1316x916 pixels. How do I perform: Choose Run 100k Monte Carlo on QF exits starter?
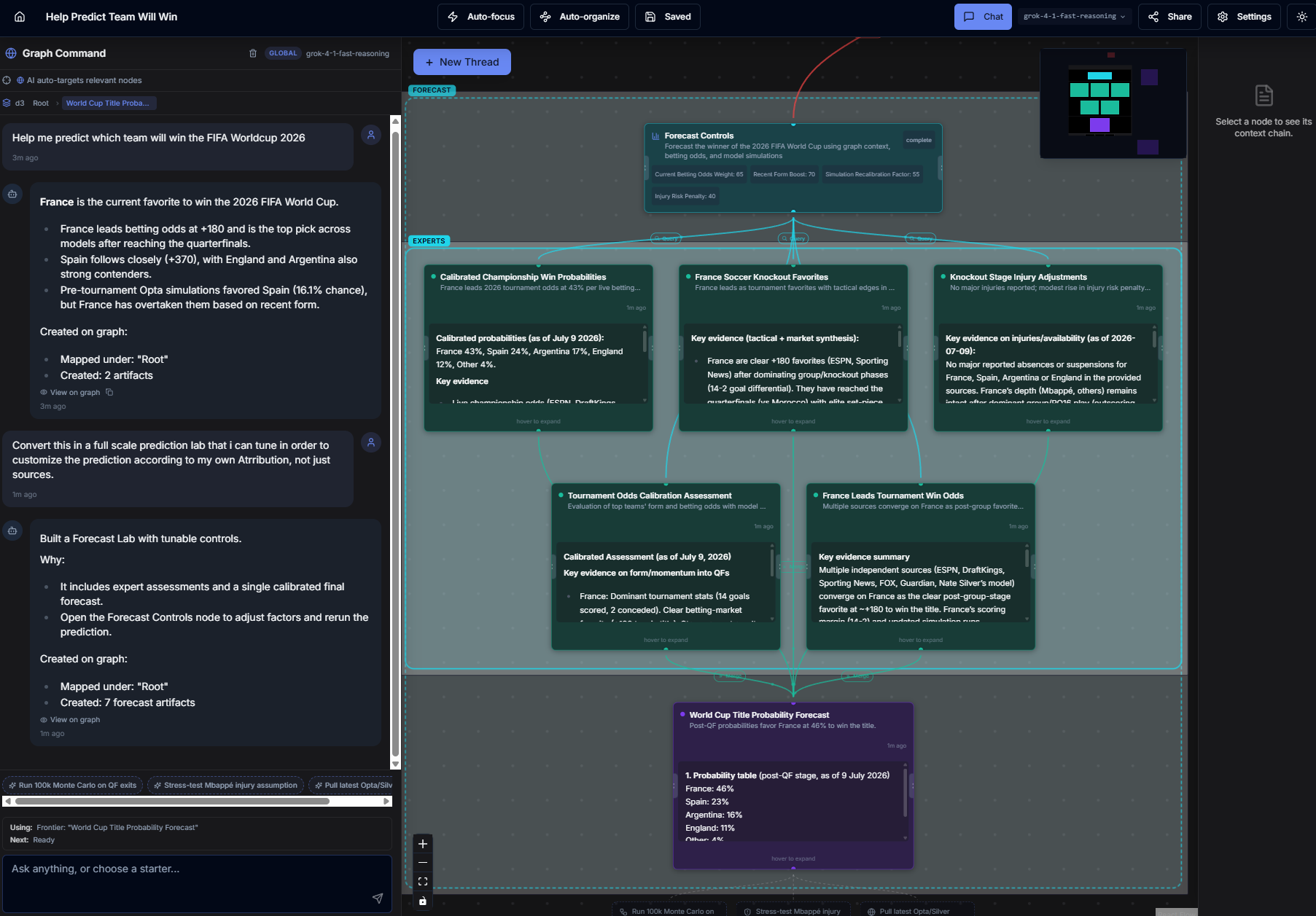[73, 785]
